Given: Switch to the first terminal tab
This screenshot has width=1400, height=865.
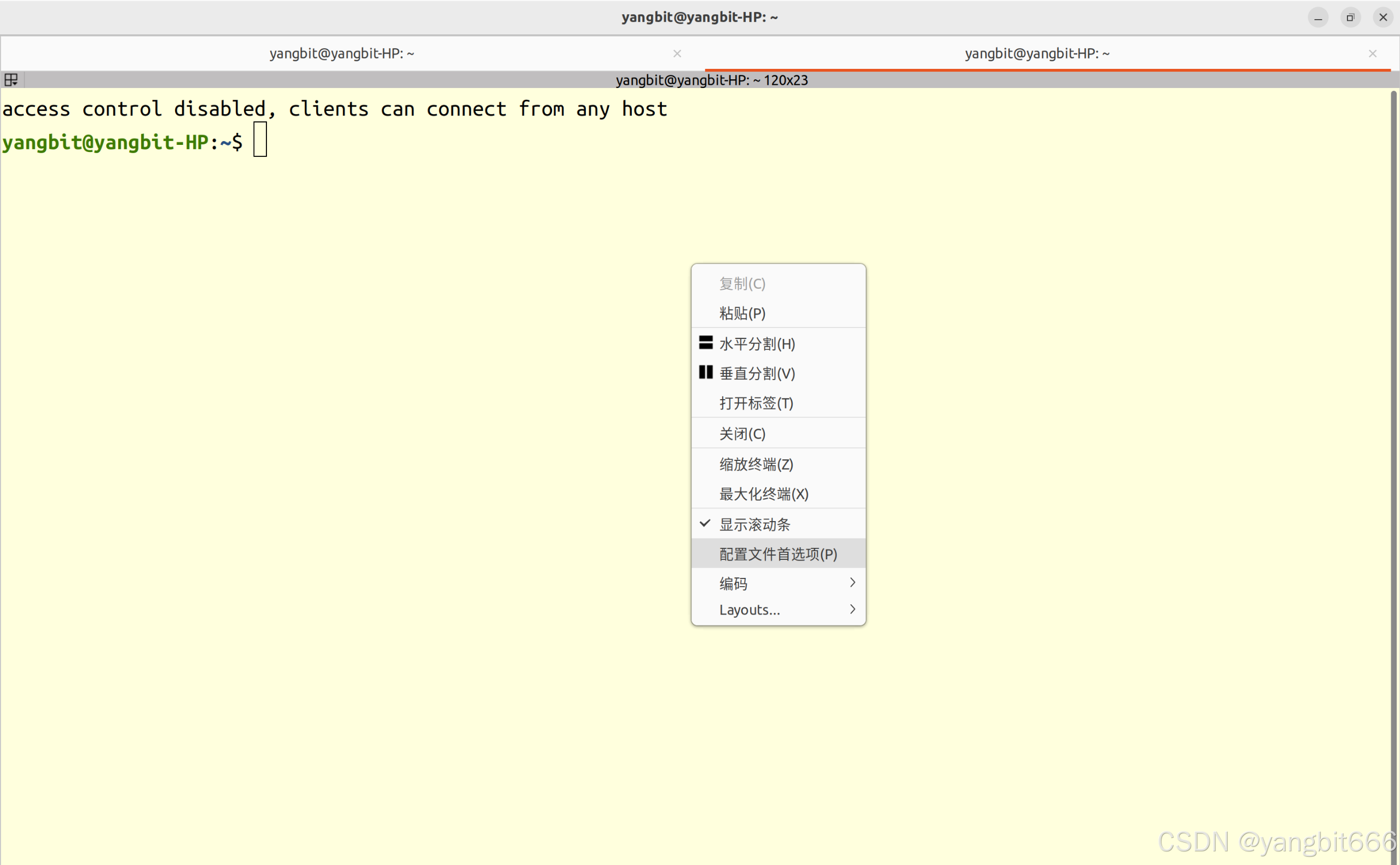Looking at the screenshot, I should point(342,53).
